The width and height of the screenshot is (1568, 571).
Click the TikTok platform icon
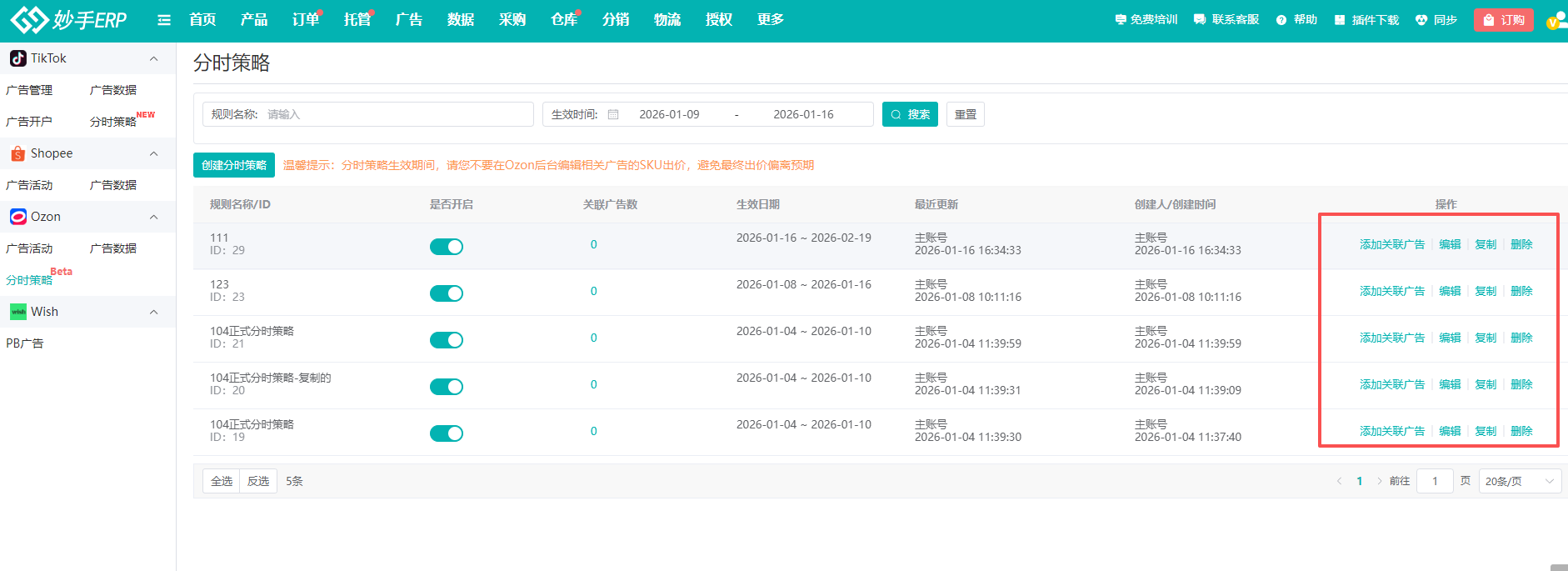tap(17, 58)
